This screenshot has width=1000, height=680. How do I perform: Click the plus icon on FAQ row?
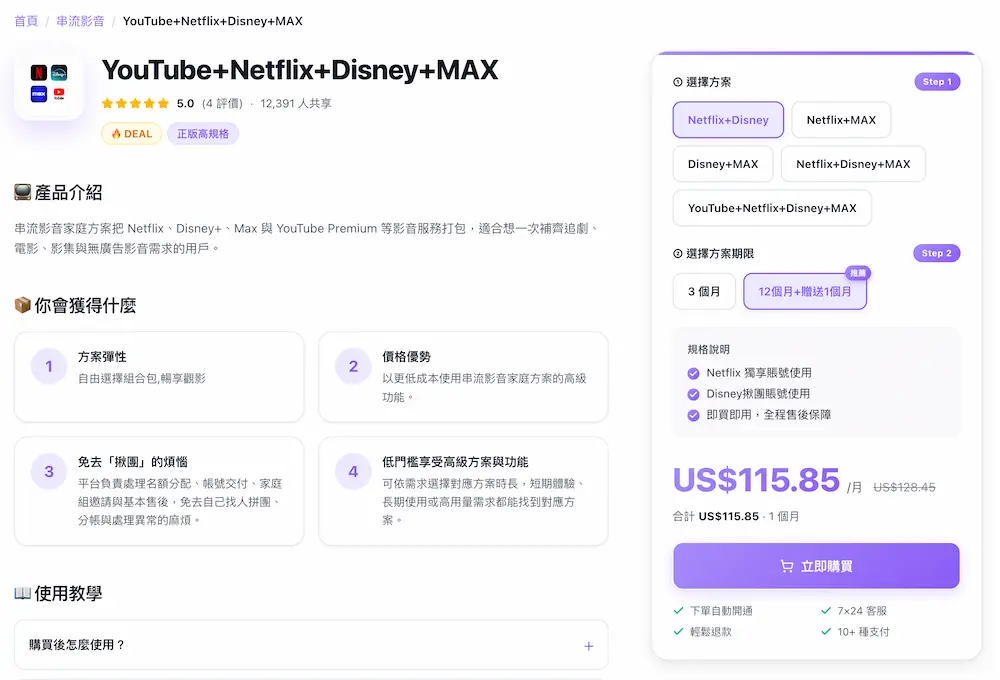point(589,646)
